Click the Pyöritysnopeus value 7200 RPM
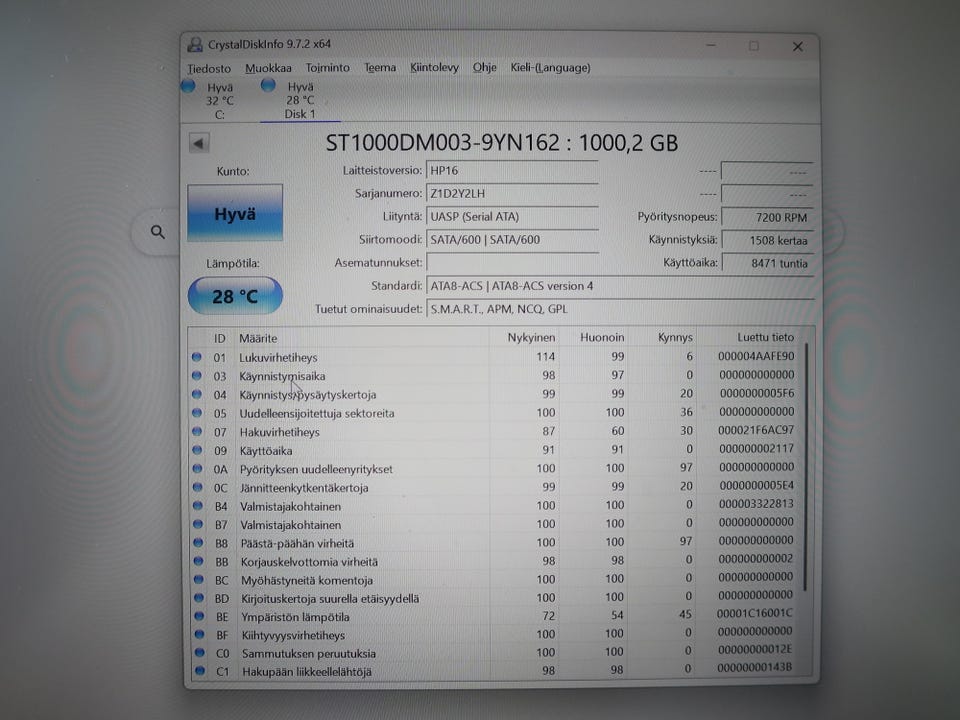 (767, 217)
